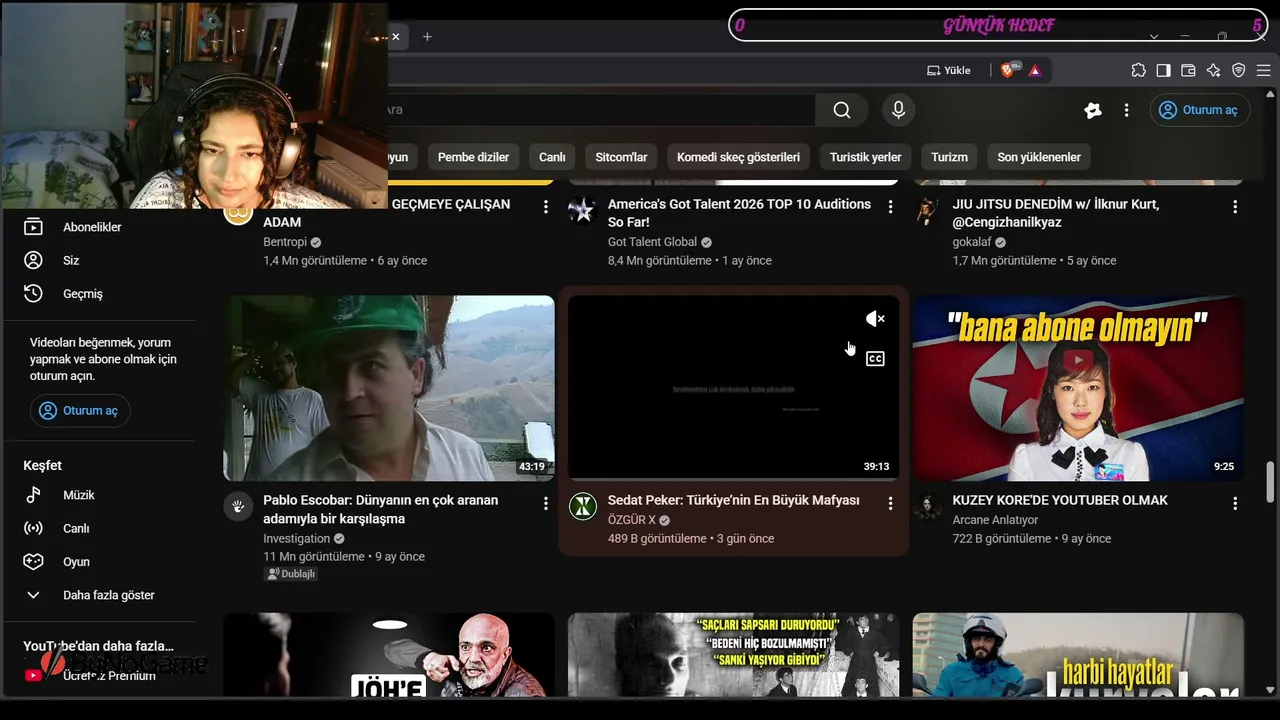The height and width of the screenshot is (720, 1280).
Task: Click the star-shaped icon in the YouTube header
Action: point(1093,110)
